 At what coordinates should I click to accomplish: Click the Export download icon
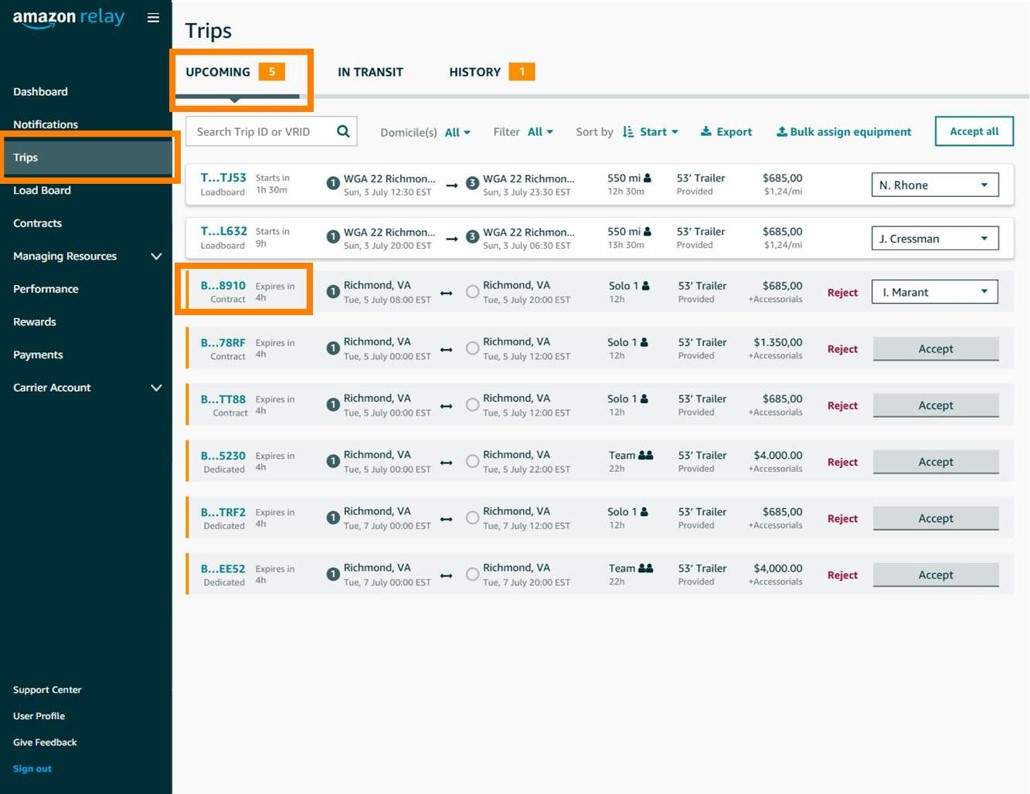tap(706, 132)
